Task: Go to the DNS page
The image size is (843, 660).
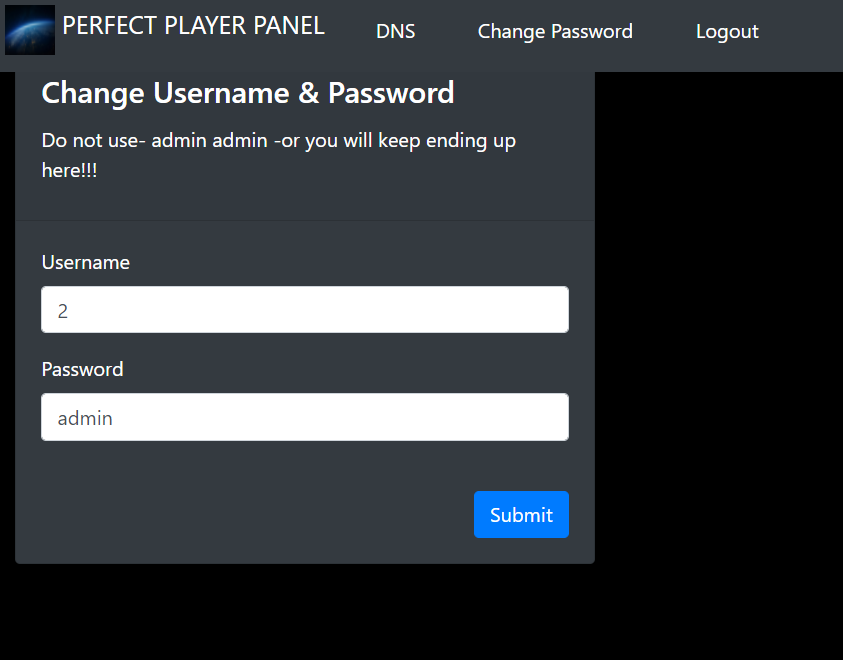Action: (395, 32)
